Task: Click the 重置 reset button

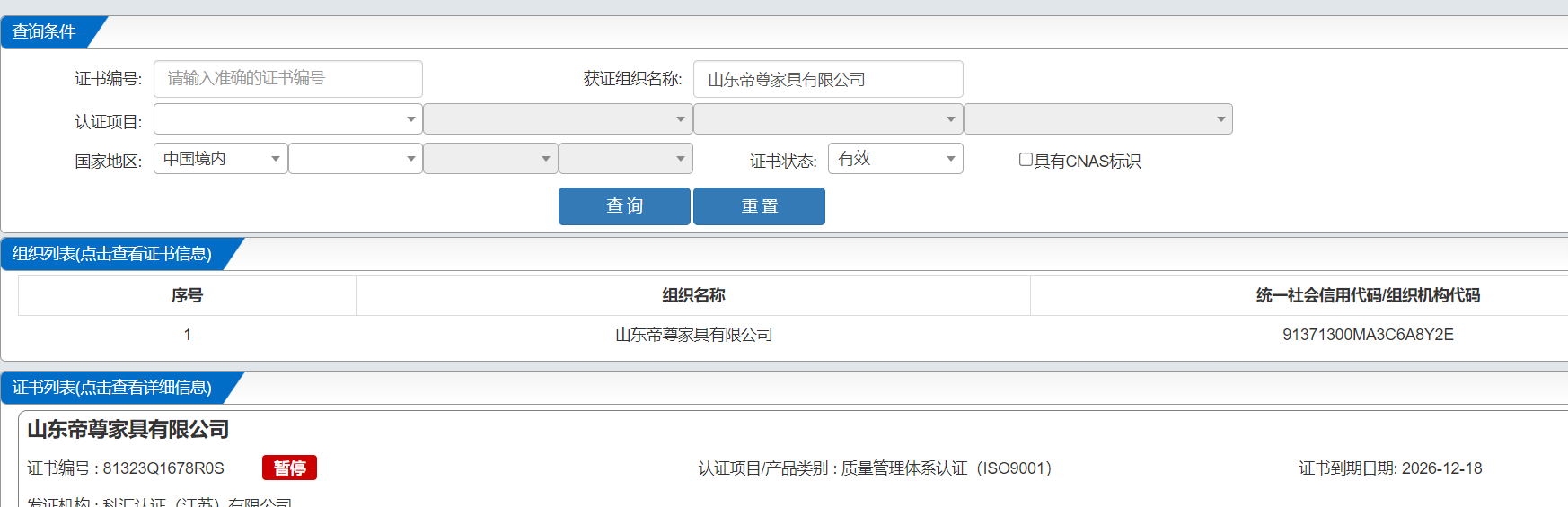Action: 759,206
